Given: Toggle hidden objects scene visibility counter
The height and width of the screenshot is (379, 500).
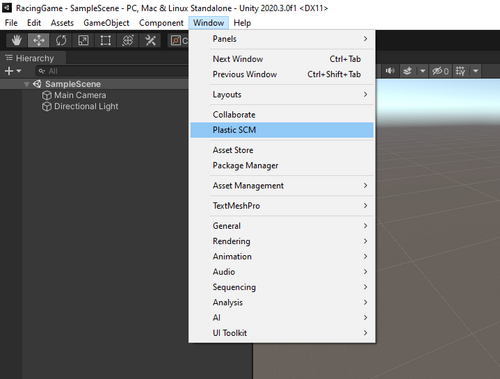Looking at the screenshot, I should click(440, 71).
